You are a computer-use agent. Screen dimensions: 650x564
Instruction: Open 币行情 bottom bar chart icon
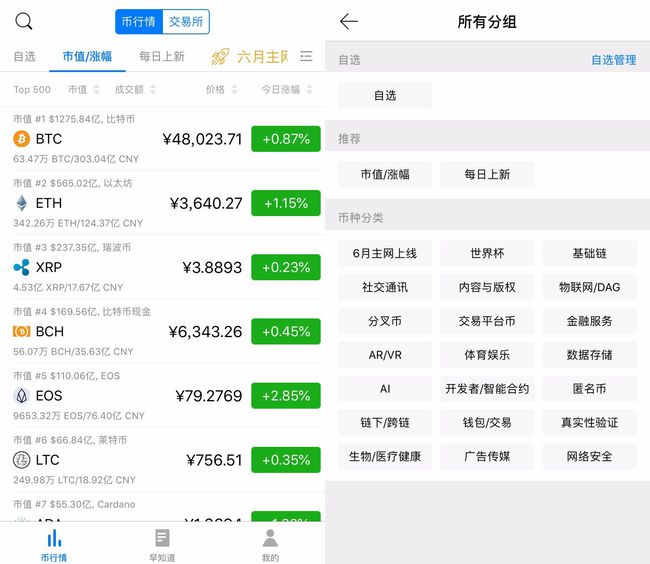coord(54,538)
